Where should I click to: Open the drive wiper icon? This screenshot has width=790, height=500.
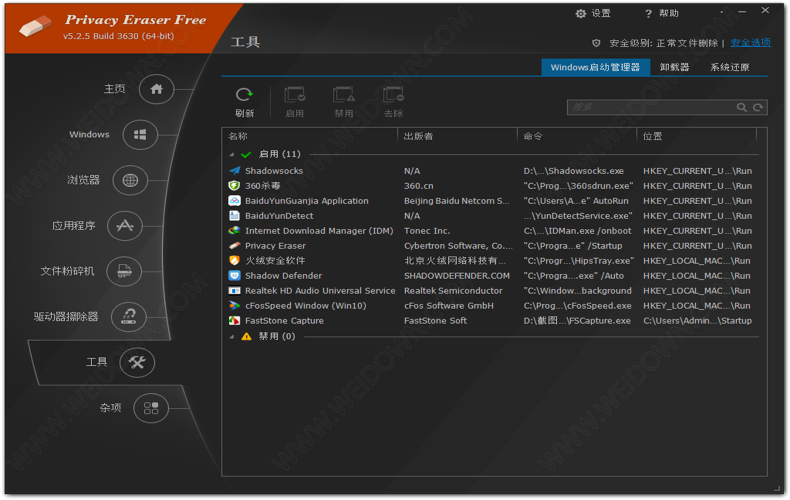[129, 317]
